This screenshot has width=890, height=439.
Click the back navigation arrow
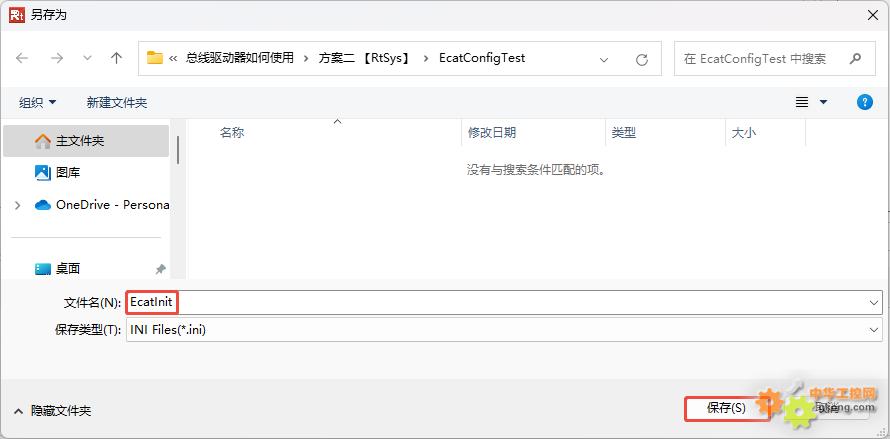click(x=22, y=59)
